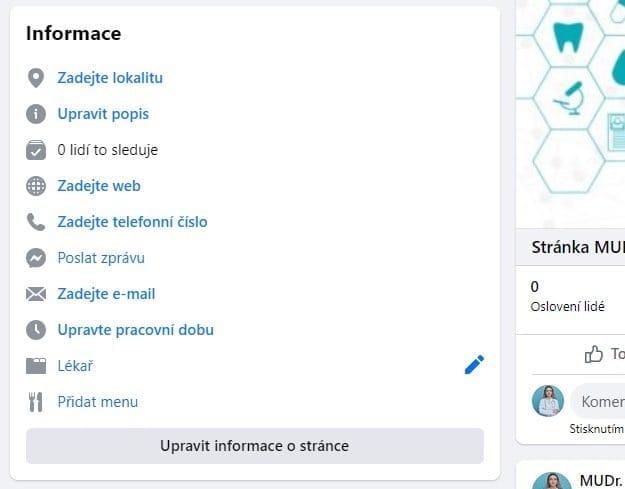Click the phone handset icon
The image size is (625, 489).
[x=36, y=222]
